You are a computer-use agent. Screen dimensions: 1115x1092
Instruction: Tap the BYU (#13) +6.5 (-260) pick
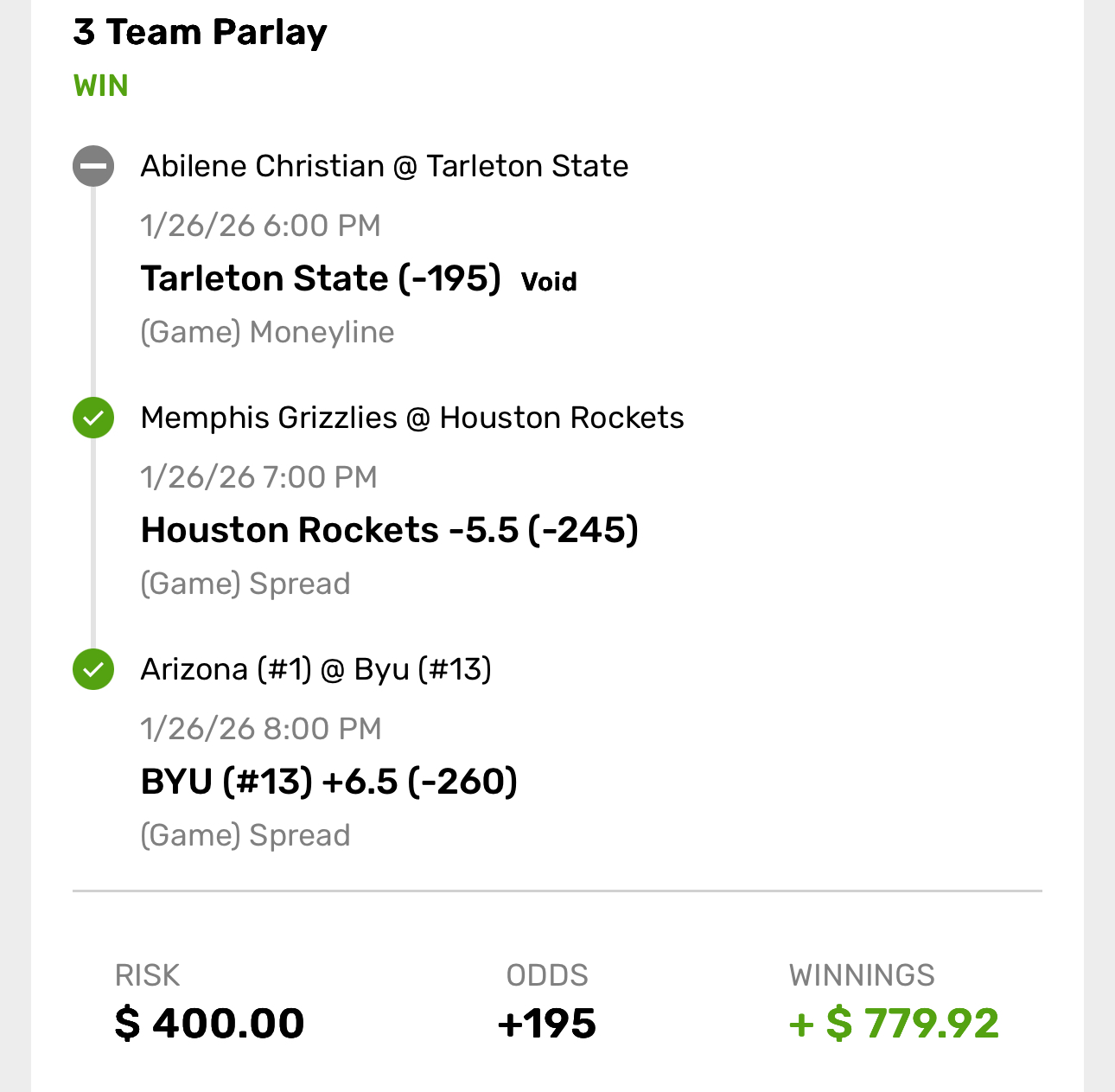[x=329, y=782]
